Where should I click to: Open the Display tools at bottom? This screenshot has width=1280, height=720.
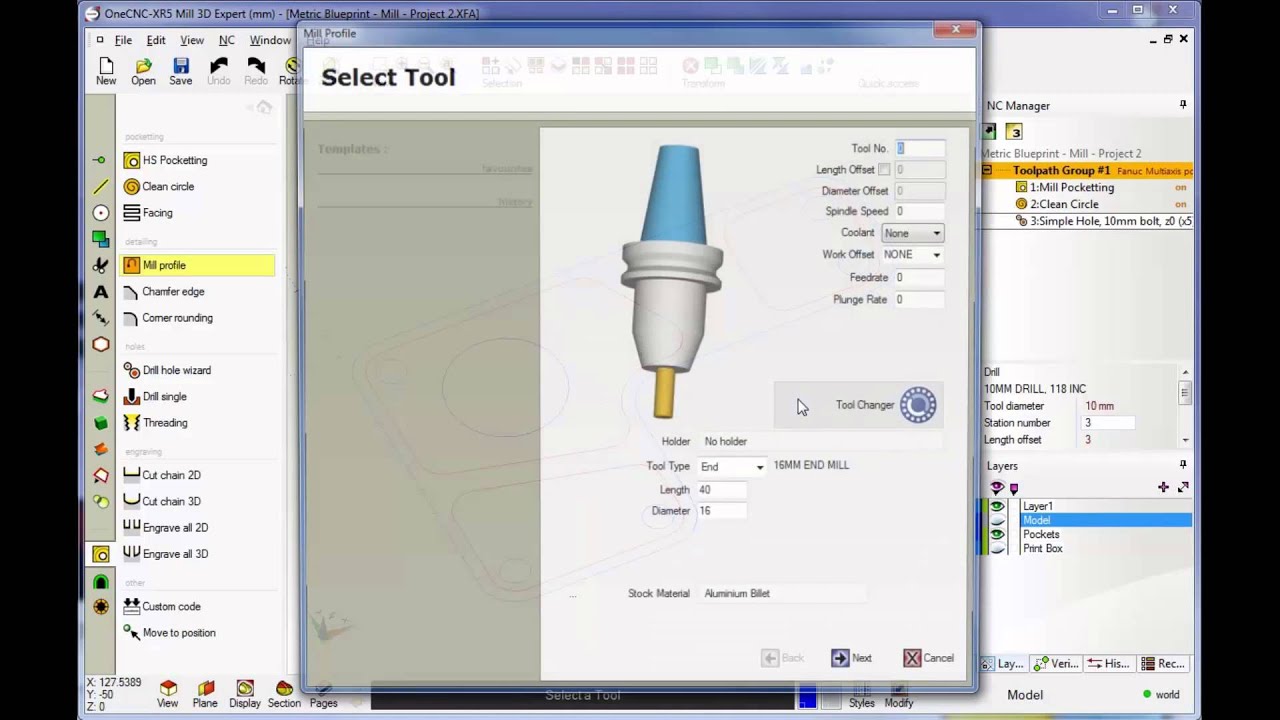tap(244, 694)
